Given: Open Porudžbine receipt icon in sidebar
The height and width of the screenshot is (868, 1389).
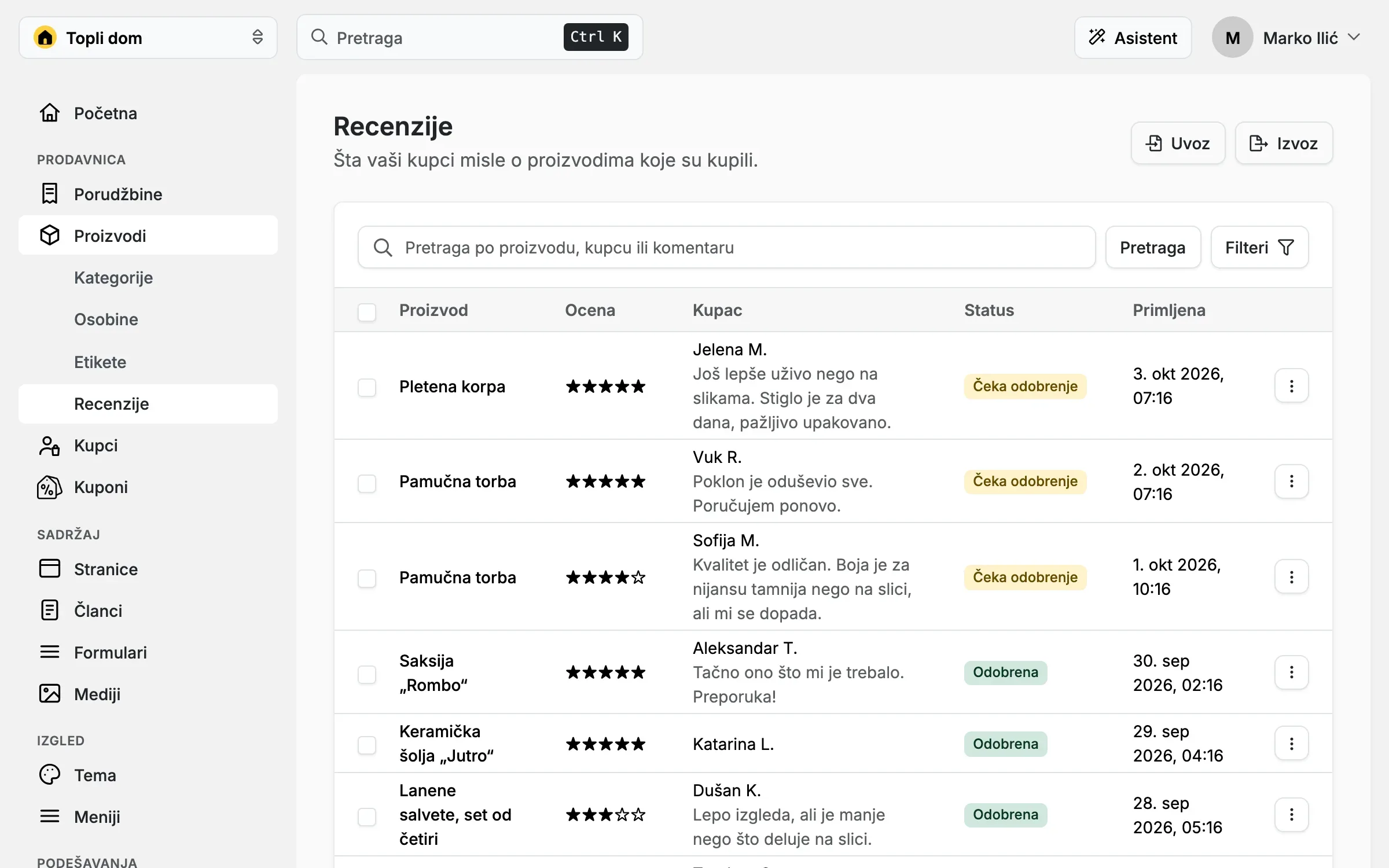Looking at the screenshot, I should click(50, 194).
